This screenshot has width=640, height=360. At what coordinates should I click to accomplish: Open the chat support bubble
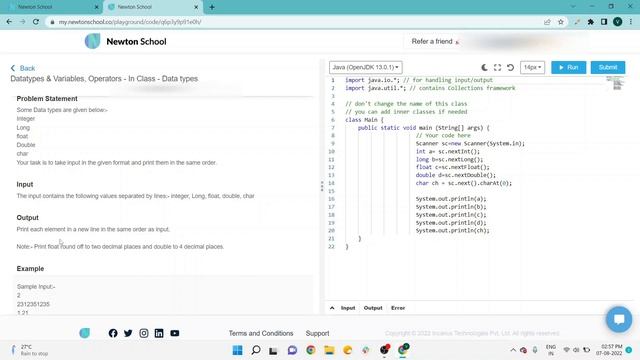pyautogui.click(x=619, y=319)
